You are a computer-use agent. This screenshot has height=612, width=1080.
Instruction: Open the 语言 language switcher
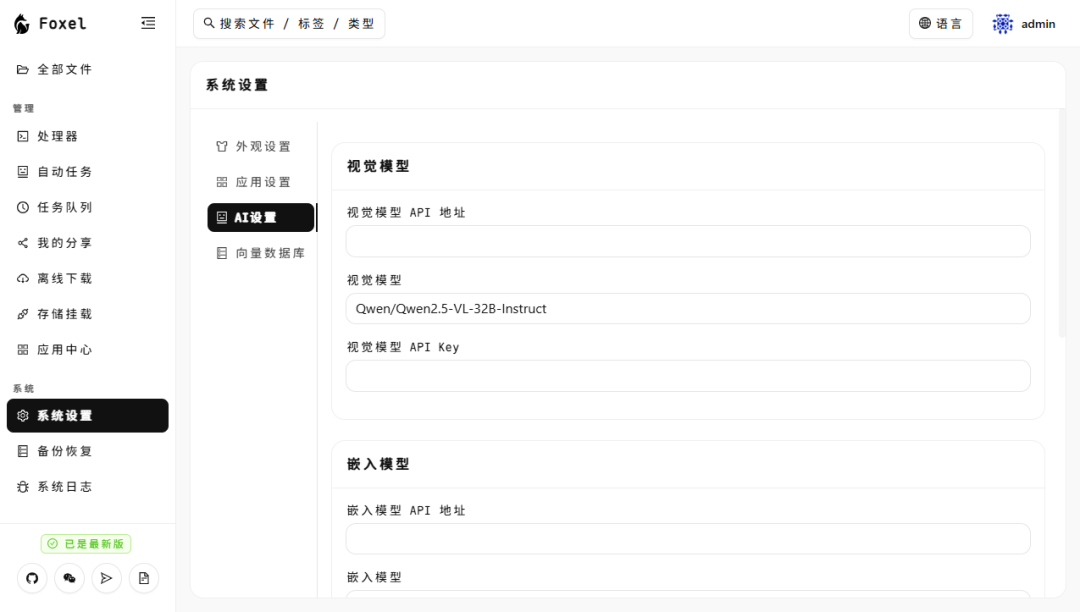point(940,23)
